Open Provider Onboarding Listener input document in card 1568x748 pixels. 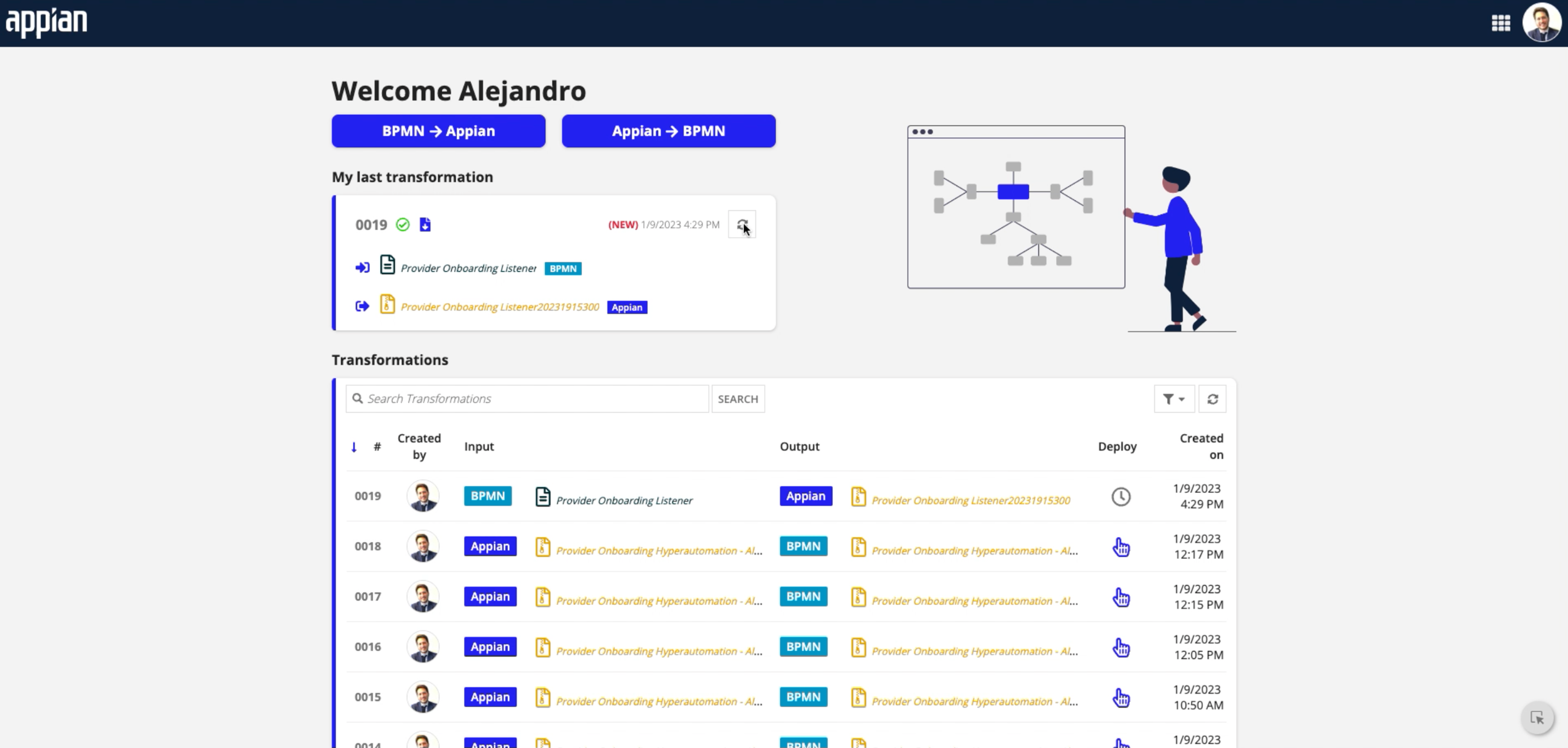pos(468,268)
